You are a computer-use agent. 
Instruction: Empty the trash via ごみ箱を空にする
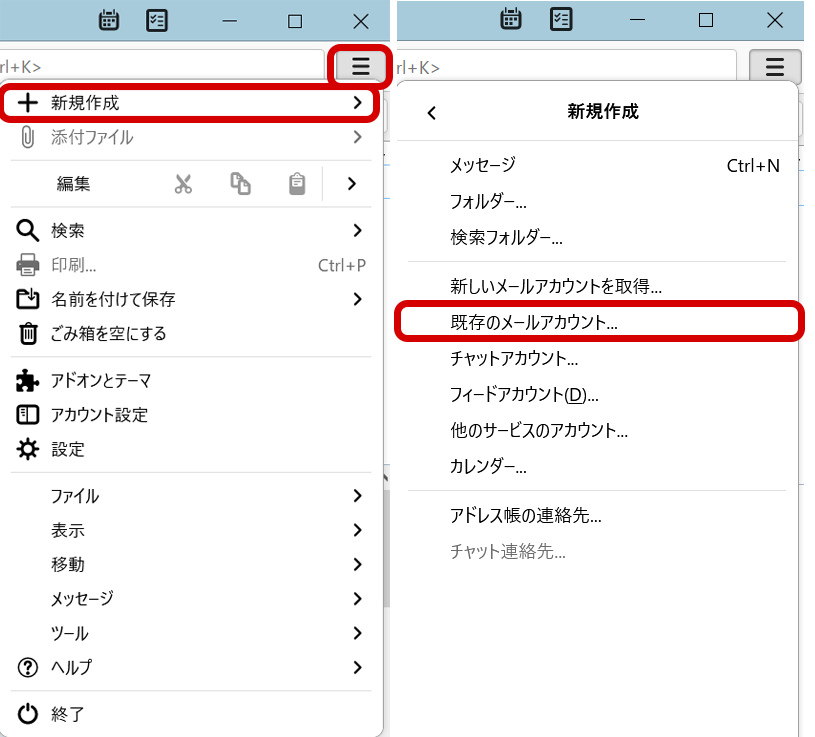pyautogui.click(x=108, y=334)
